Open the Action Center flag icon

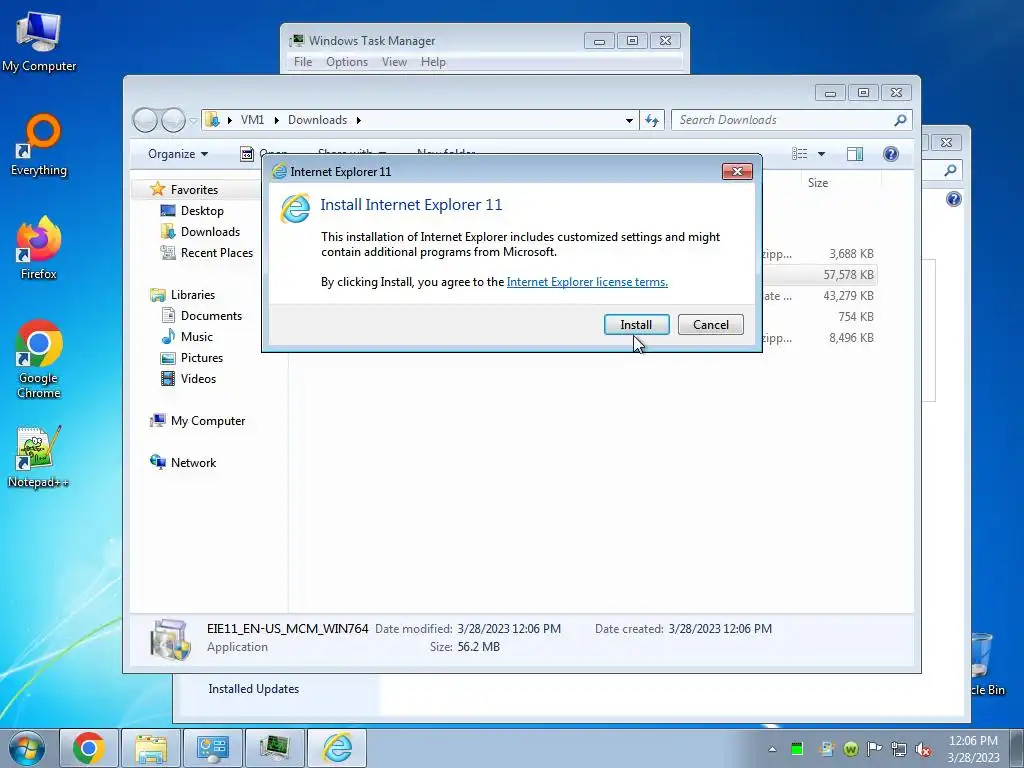pos(874,749)
